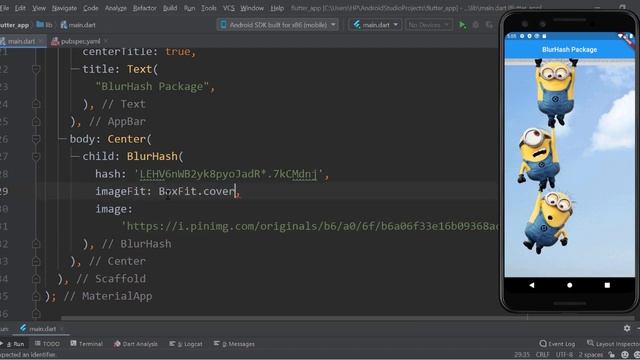The width and height of the screenshot is (640, 360).
Task: Open the Event Log
Action: [x=557, y=344]
